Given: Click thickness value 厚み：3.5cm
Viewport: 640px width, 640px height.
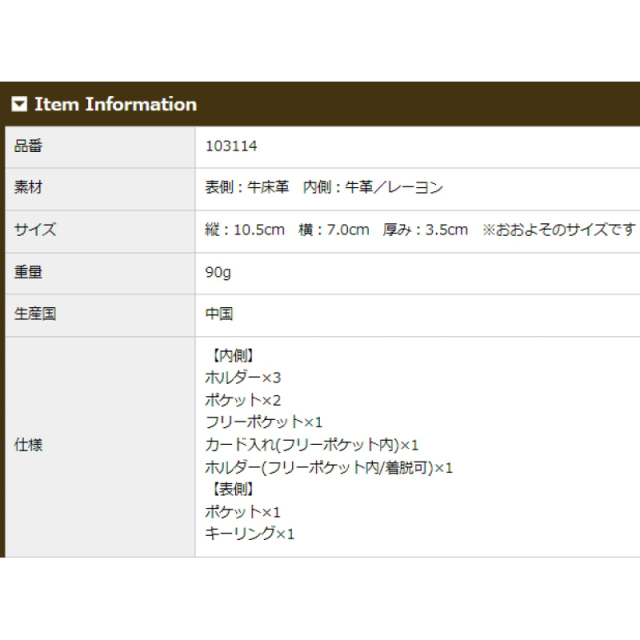Looking at the screenshot, I should point(425,230).
